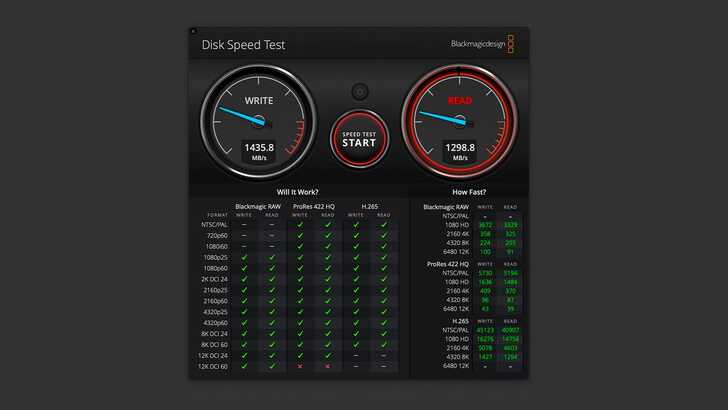Click the 'How Fast?' heading
The height and width of the screenshot is (410, 728).
tap(469, 192)
